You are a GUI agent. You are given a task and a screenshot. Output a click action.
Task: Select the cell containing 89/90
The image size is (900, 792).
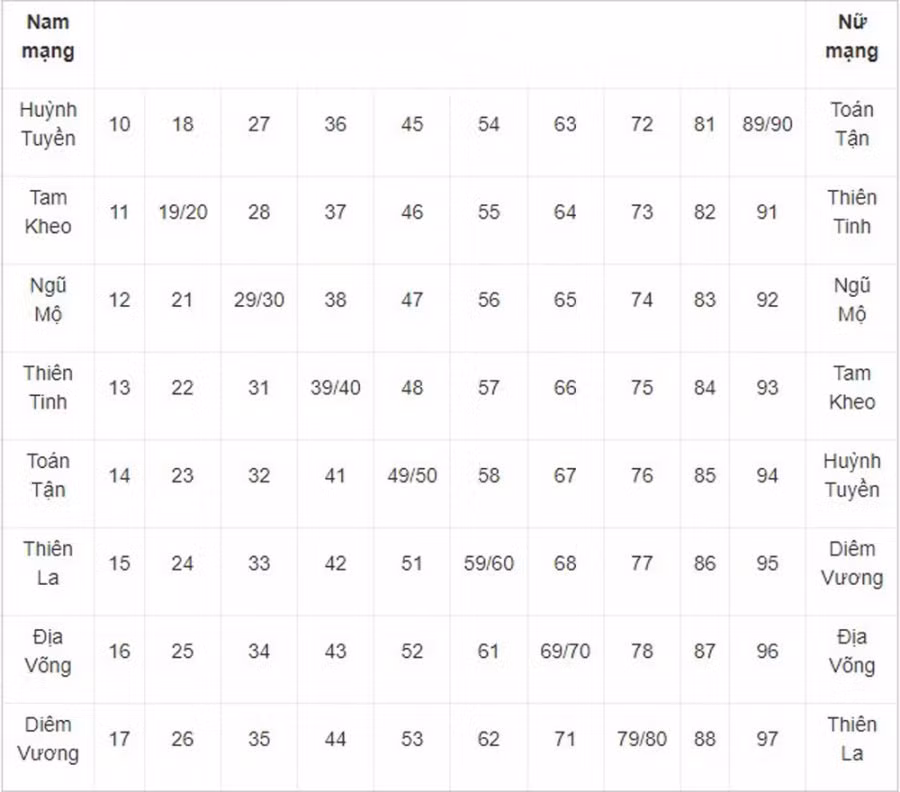[767, 124]
